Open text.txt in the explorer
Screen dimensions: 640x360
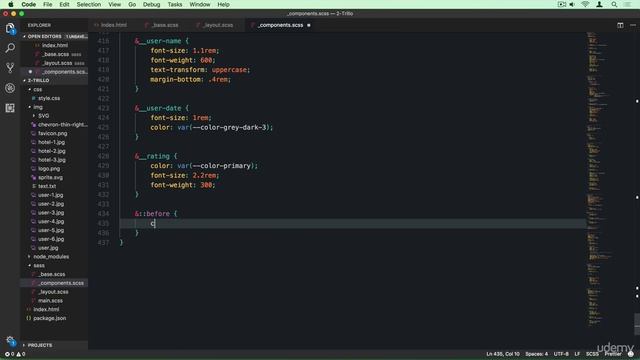click(x=47, y=186)
